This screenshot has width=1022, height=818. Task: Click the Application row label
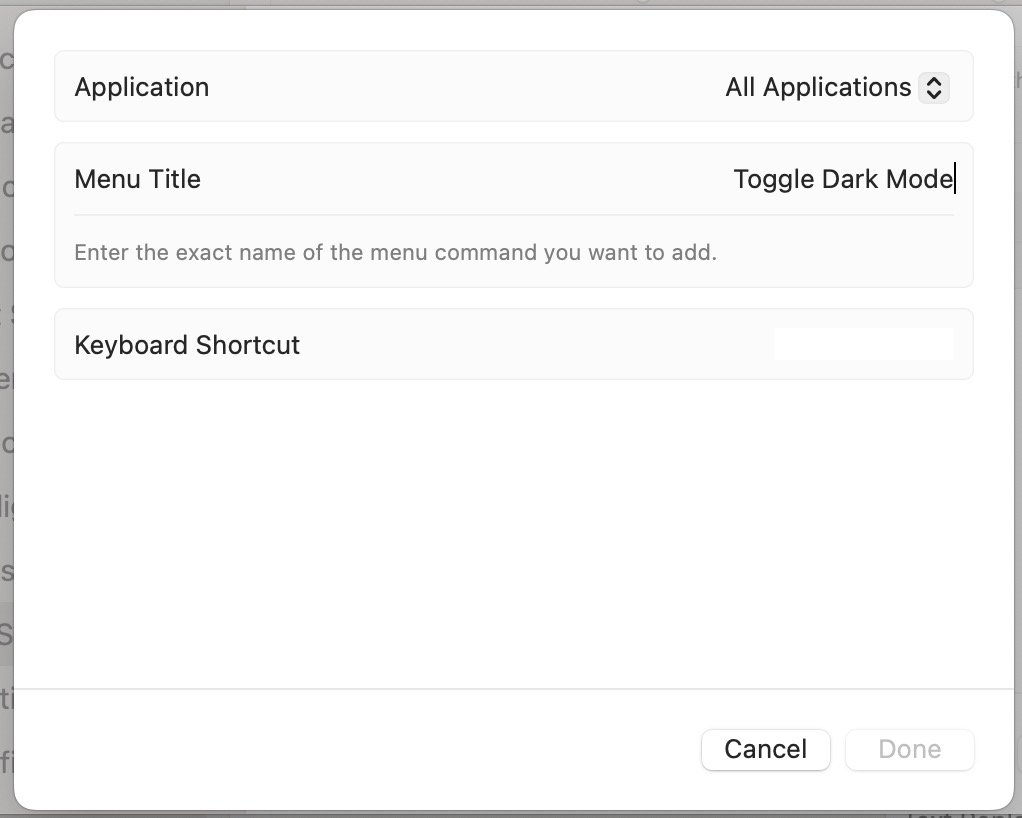(x=142, y=87)
